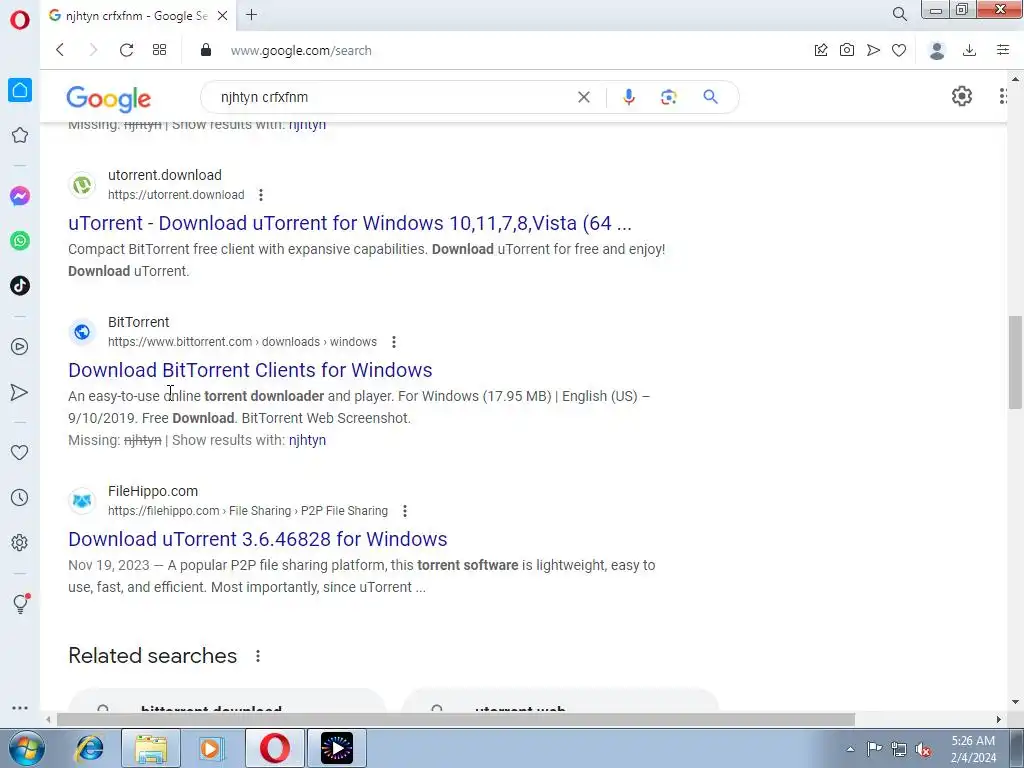Go to the Google logo homepage

(108, 99)
